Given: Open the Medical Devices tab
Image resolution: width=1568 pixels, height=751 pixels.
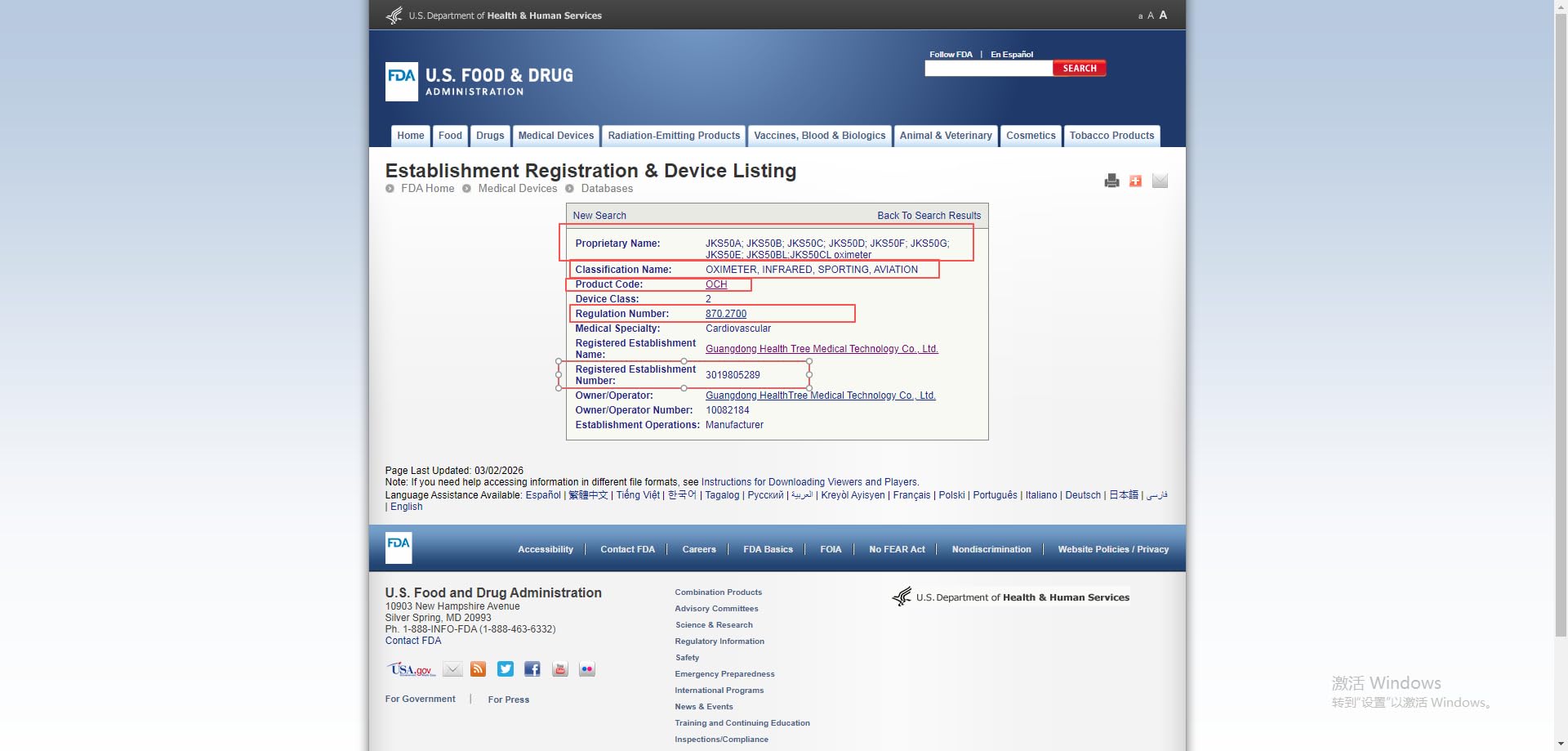Looking at the screenshot, I should click(x=556, y=136).
